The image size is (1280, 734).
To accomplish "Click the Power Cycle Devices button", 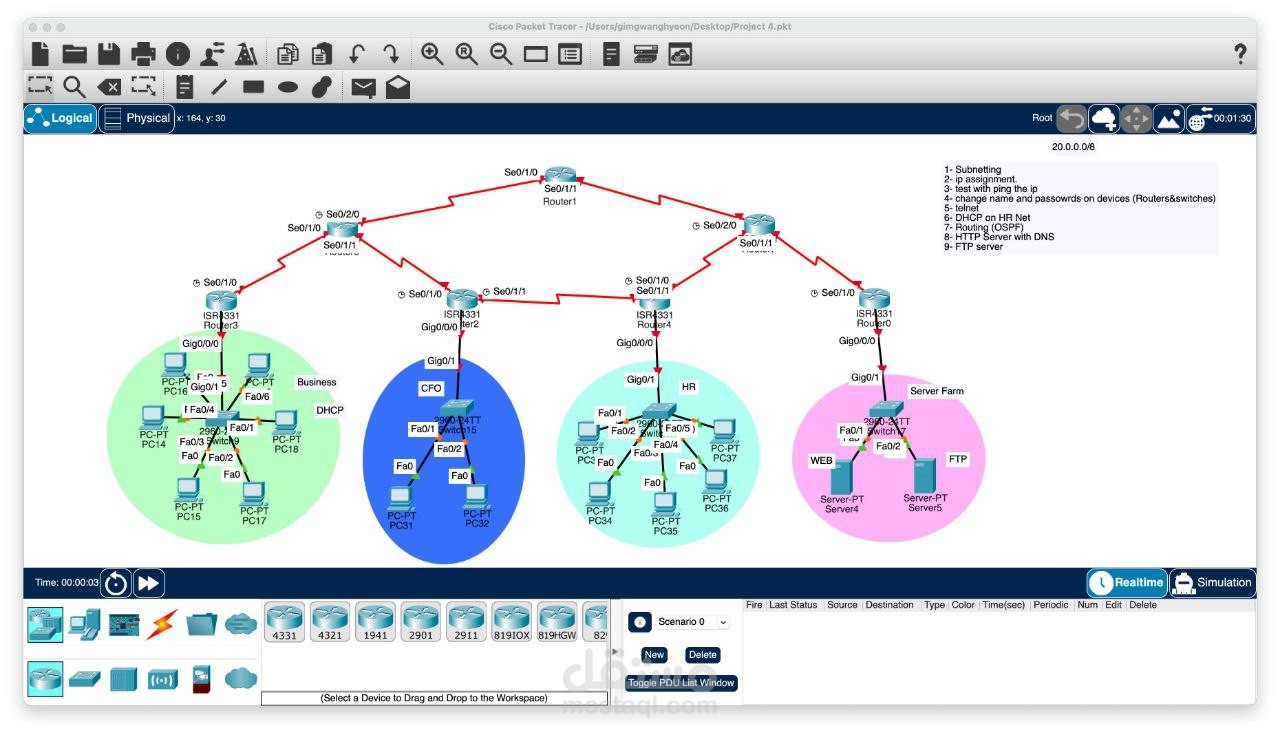I will point(116,583).
